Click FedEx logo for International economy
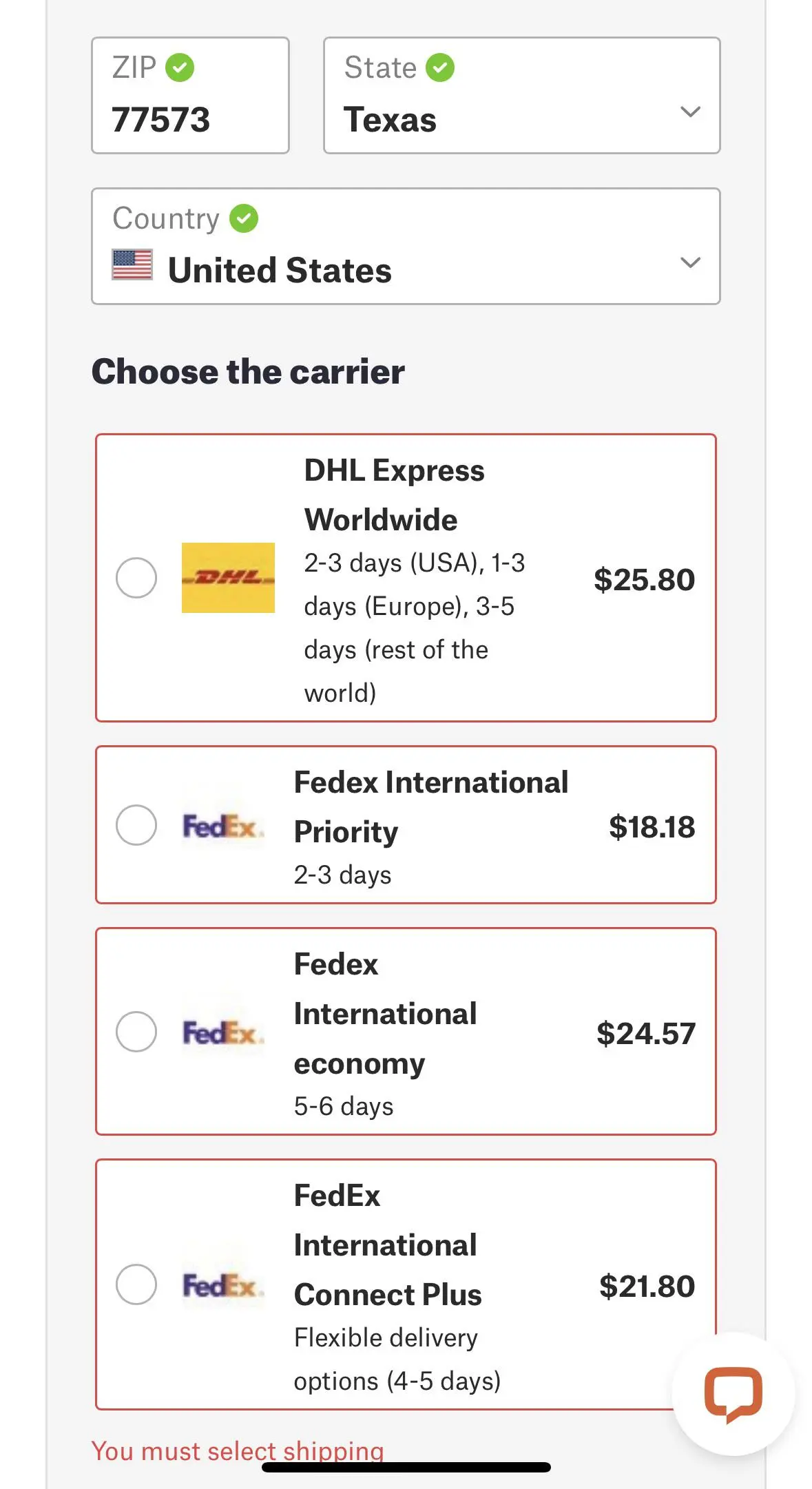 [x=222, y=1032]
